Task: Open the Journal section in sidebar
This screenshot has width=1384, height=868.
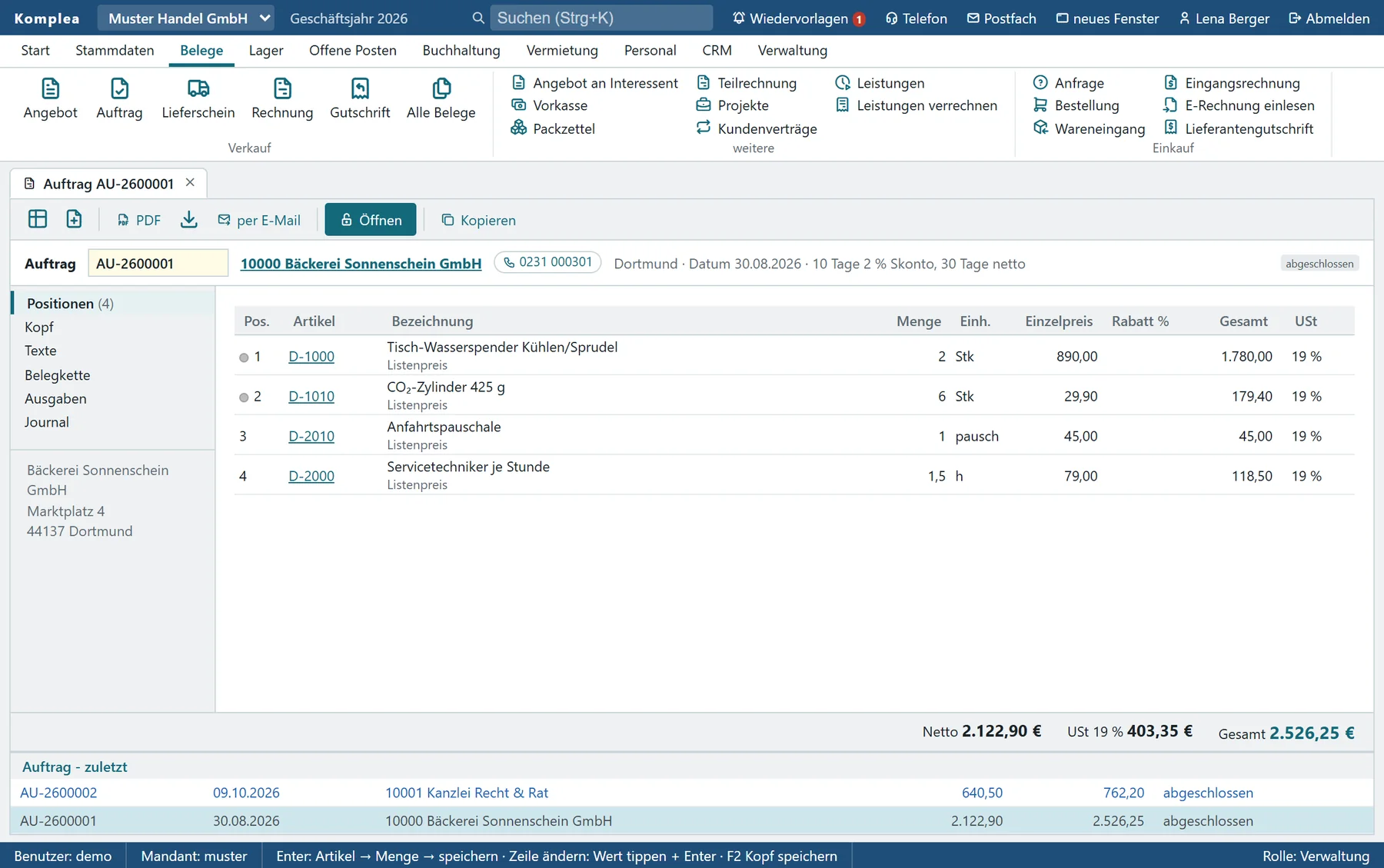Action: (47, 422)
